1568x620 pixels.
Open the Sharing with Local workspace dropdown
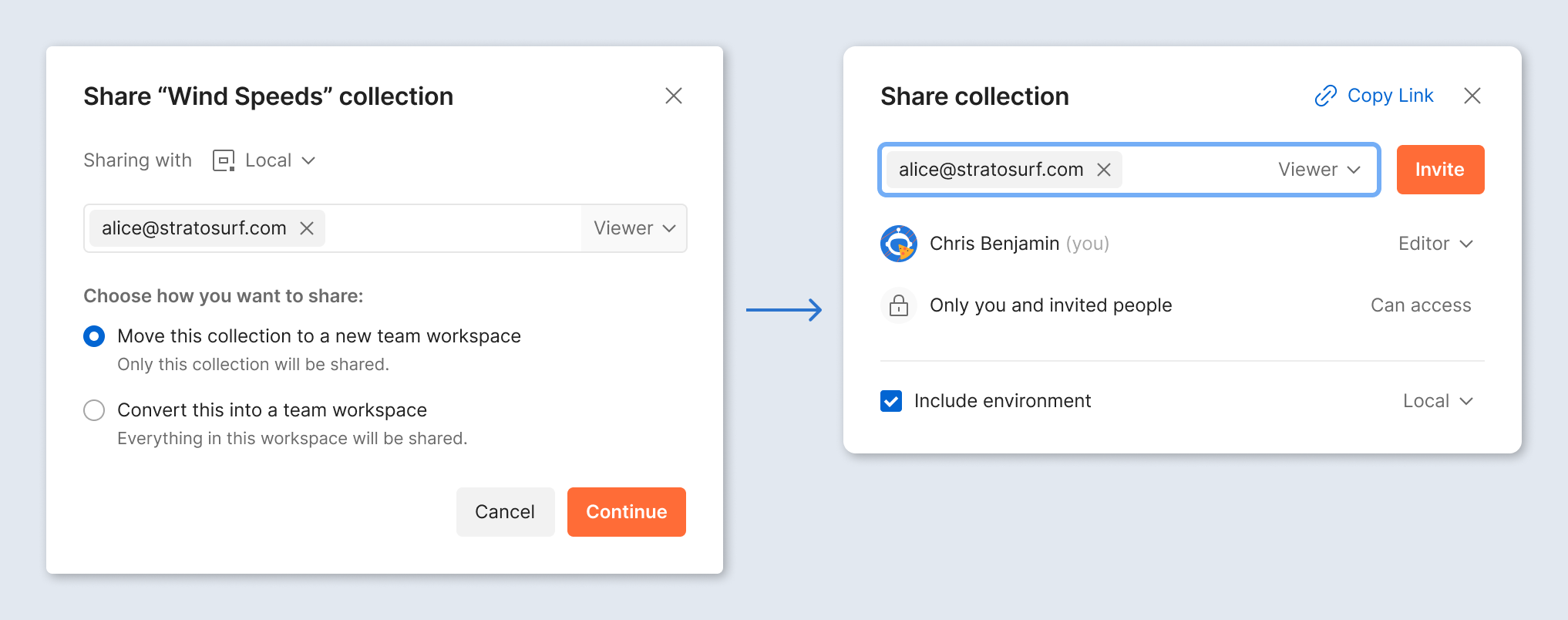coord(279,160)
